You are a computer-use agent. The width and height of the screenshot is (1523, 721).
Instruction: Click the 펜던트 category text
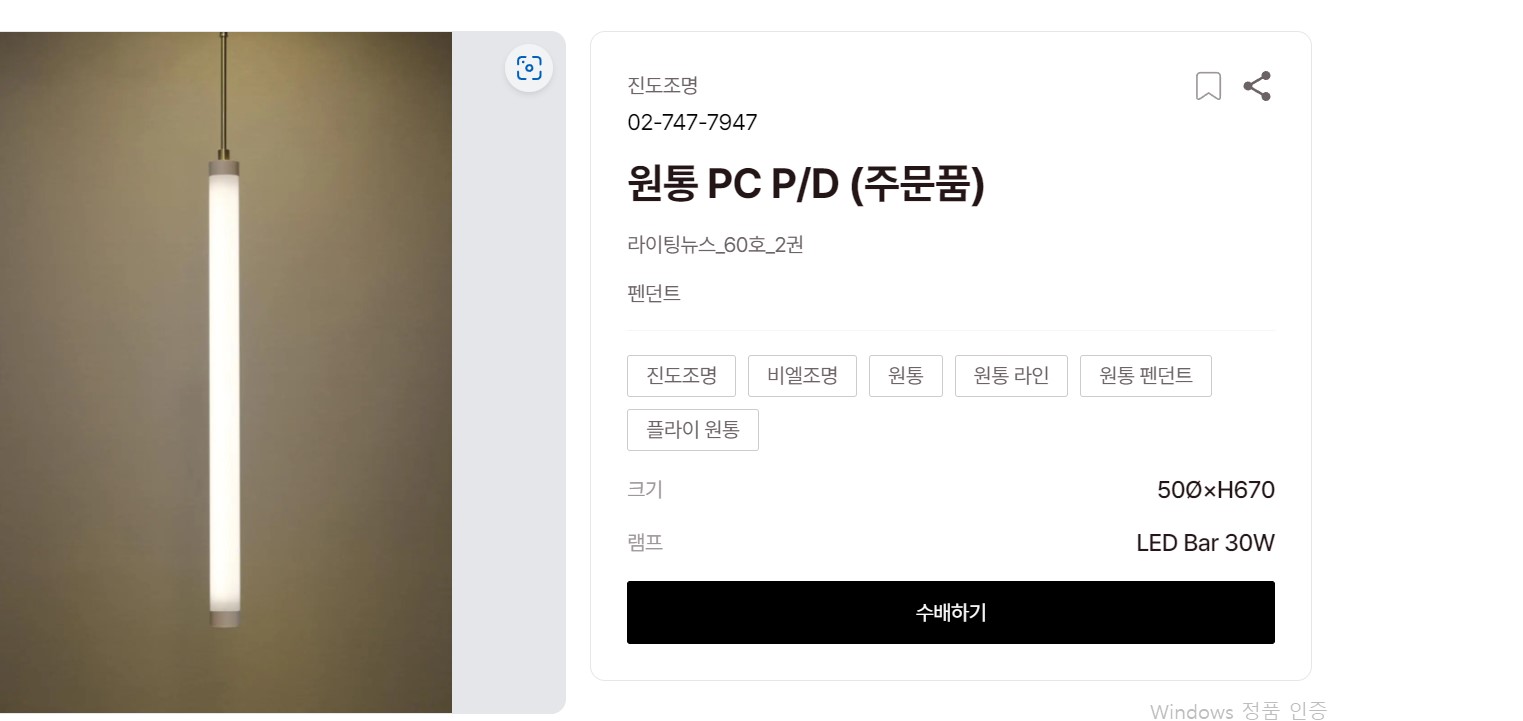coord(654,294)
